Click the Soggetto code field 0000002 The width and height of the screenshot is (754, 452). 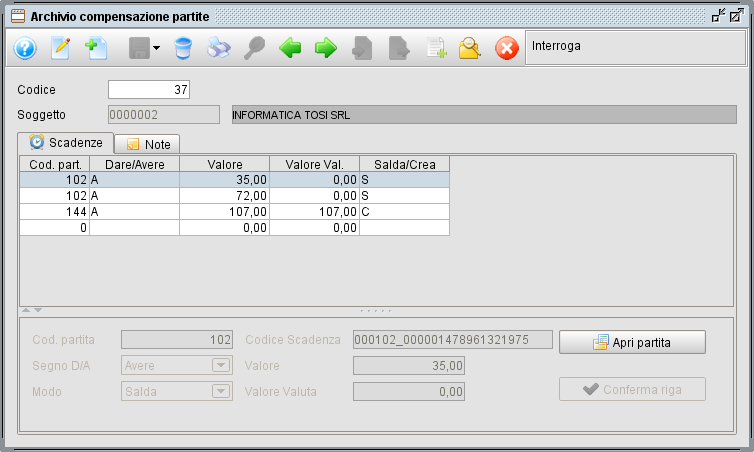(x=164, y=114)
